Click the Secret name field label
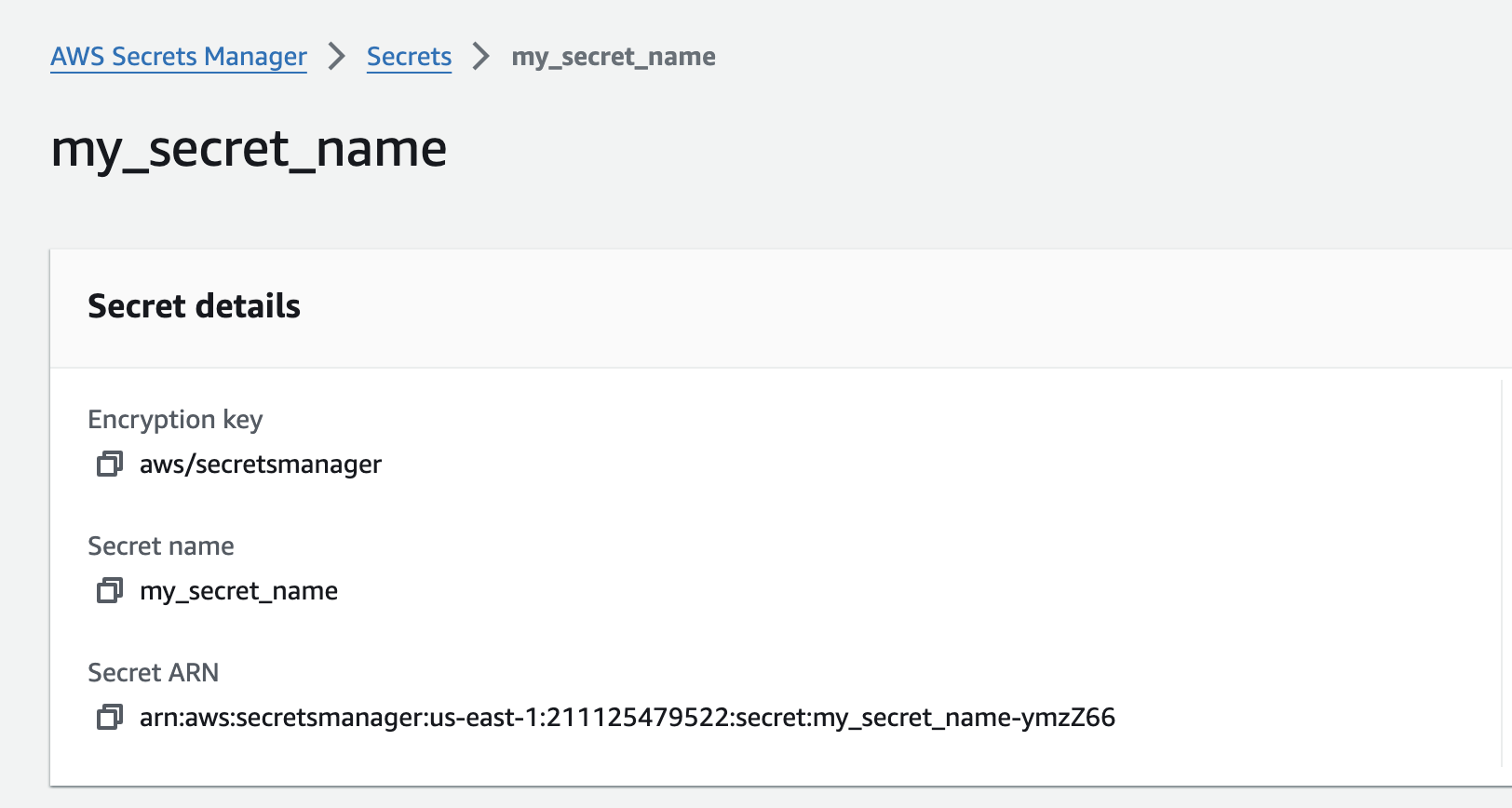 point(161,546)
